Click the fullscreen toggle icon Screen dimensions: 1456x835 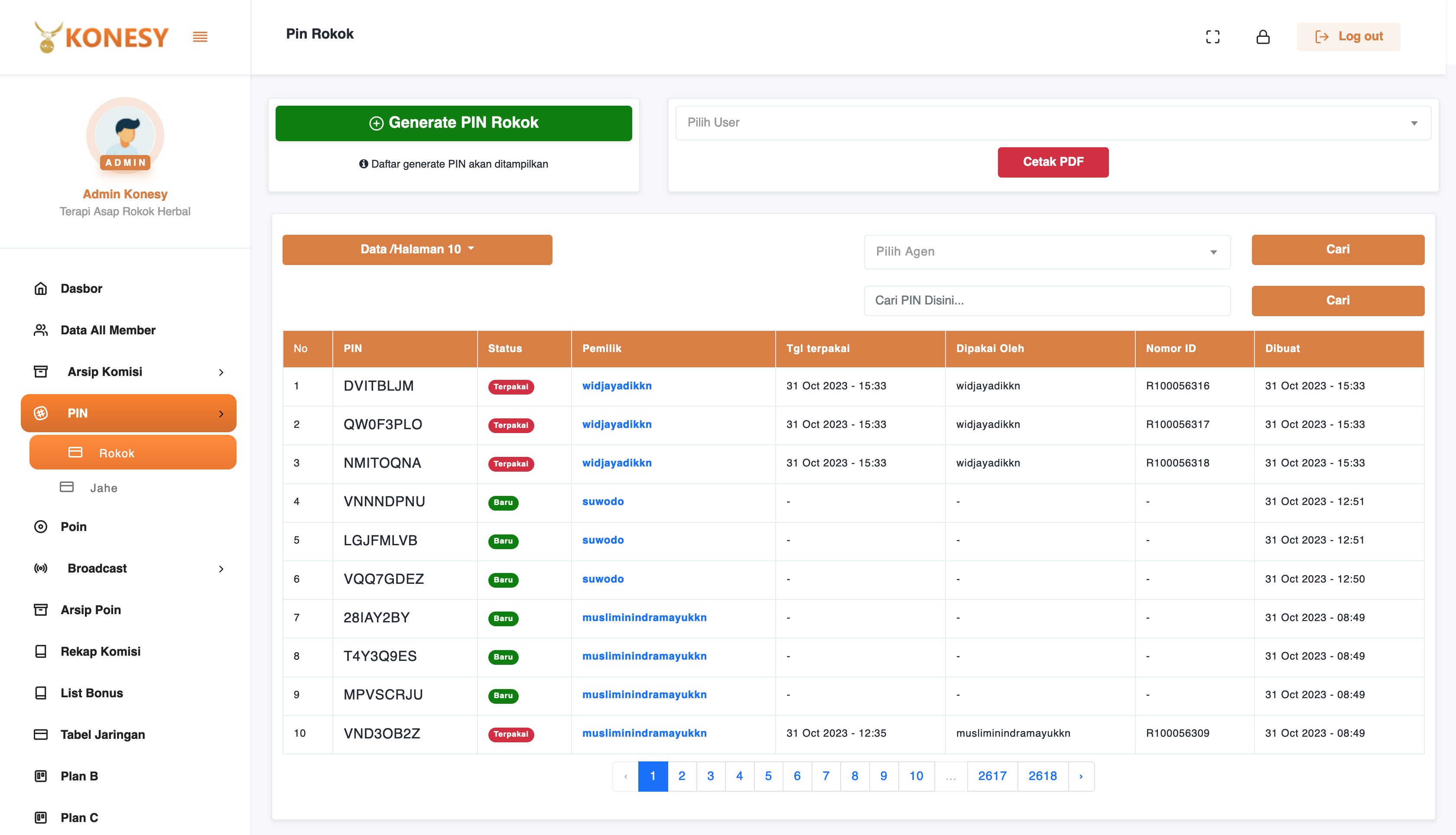pos(1213,37)
